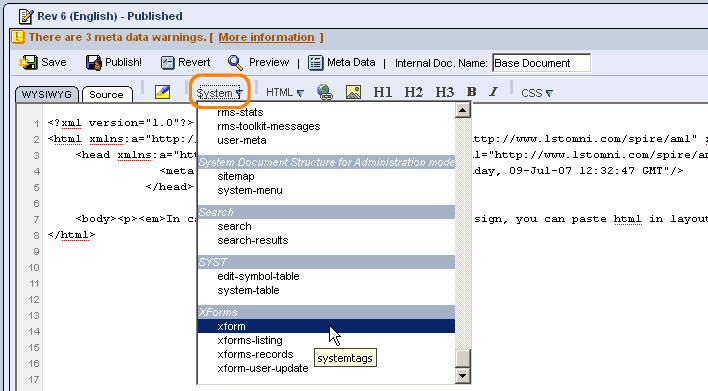Open the CSS dropdown menu
This screenshot has height=391, width=708.
tap(537, 93)
